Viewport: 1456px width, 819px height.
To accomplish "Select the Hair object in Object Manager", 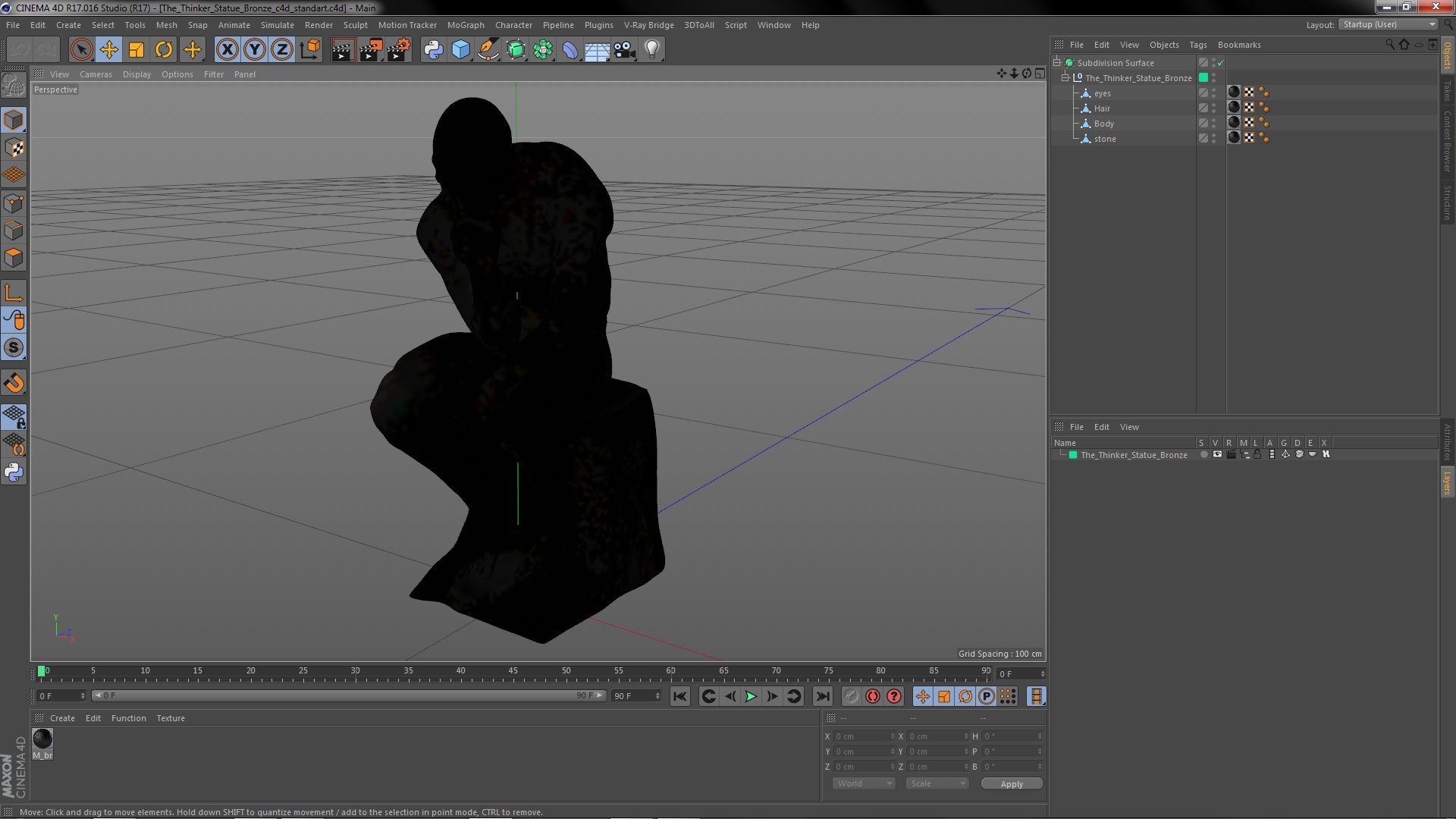I will click(x=1102, y=108).
